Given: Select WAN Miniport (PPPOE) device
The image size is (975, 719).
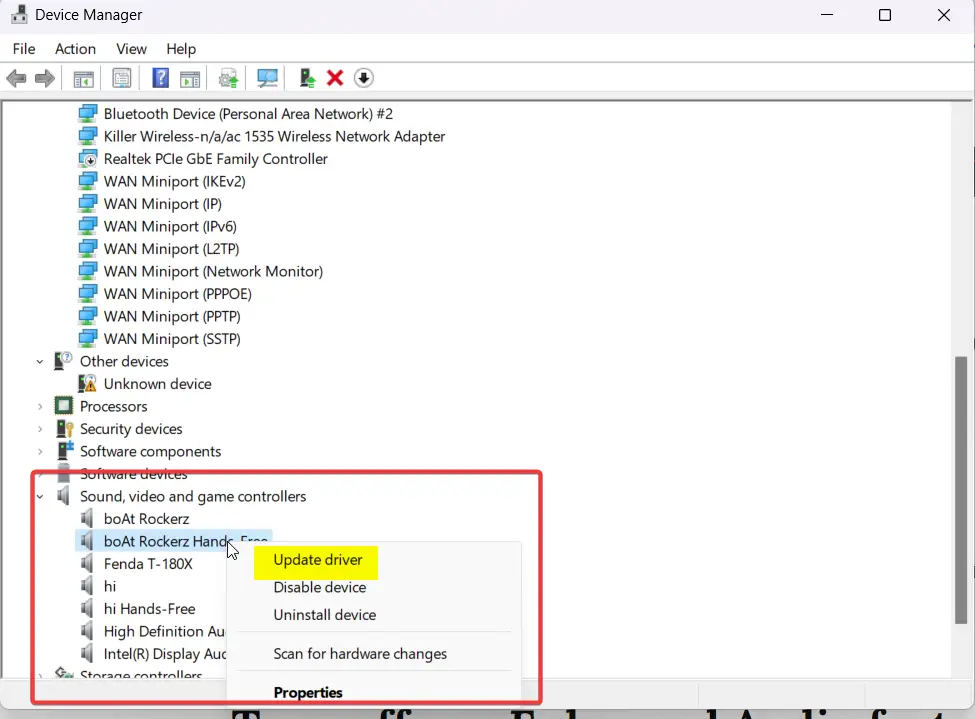Looking at the screenshot, I should [x=177, y=294].
